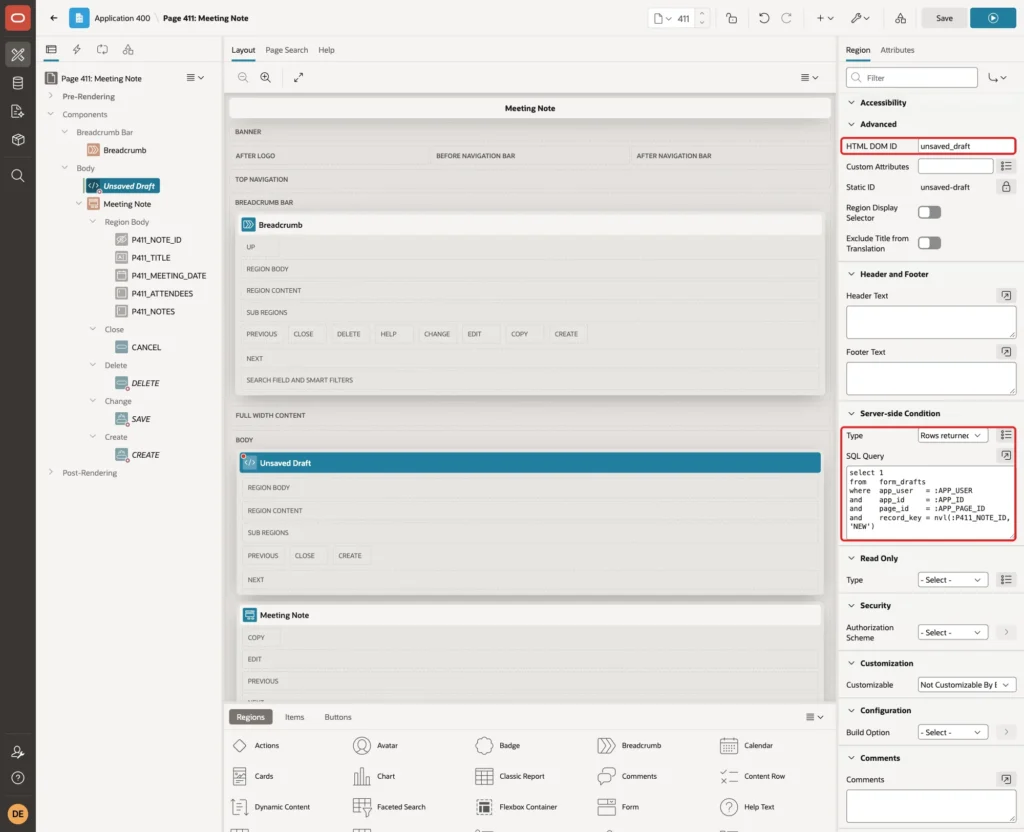1024x832 pixels.
Task: Open the Custom Attributes list icon
Action: 1006,167
